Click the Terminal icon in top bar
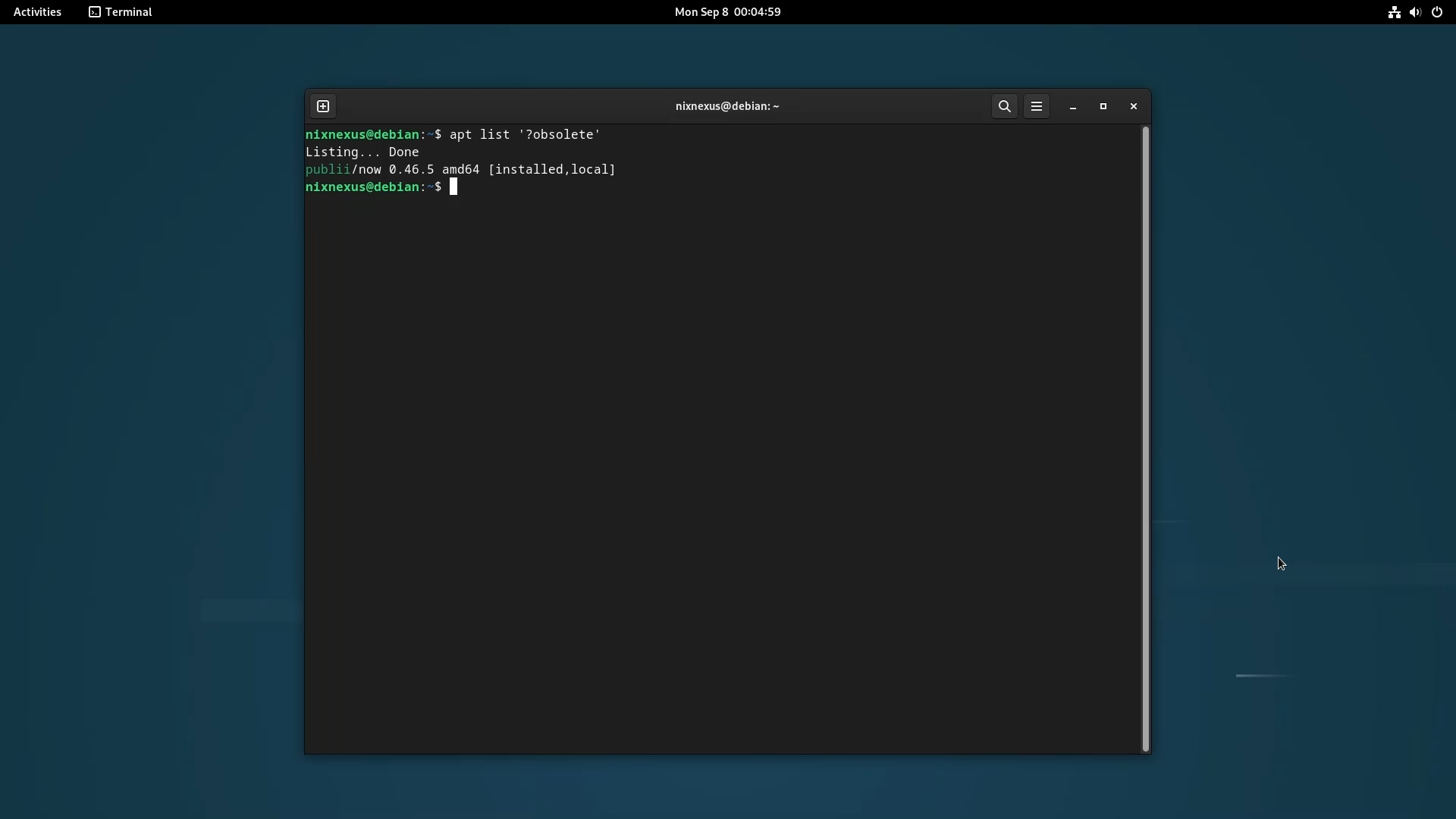Viewport: 1456px width, 819px height. click(95, 12)
